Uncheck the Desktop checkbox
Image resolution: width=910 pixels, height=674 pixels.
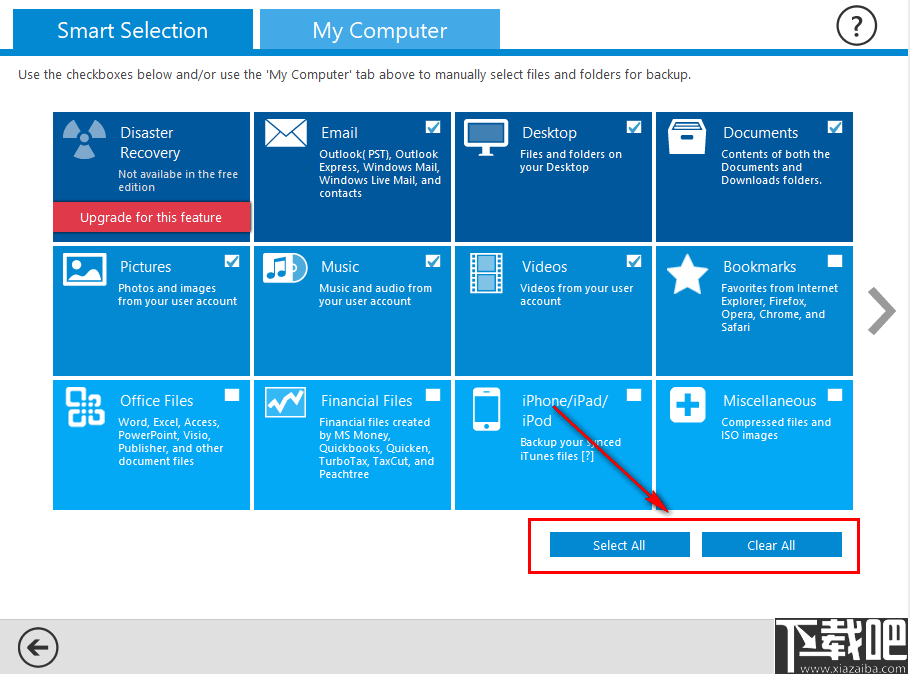click(634, 127)
